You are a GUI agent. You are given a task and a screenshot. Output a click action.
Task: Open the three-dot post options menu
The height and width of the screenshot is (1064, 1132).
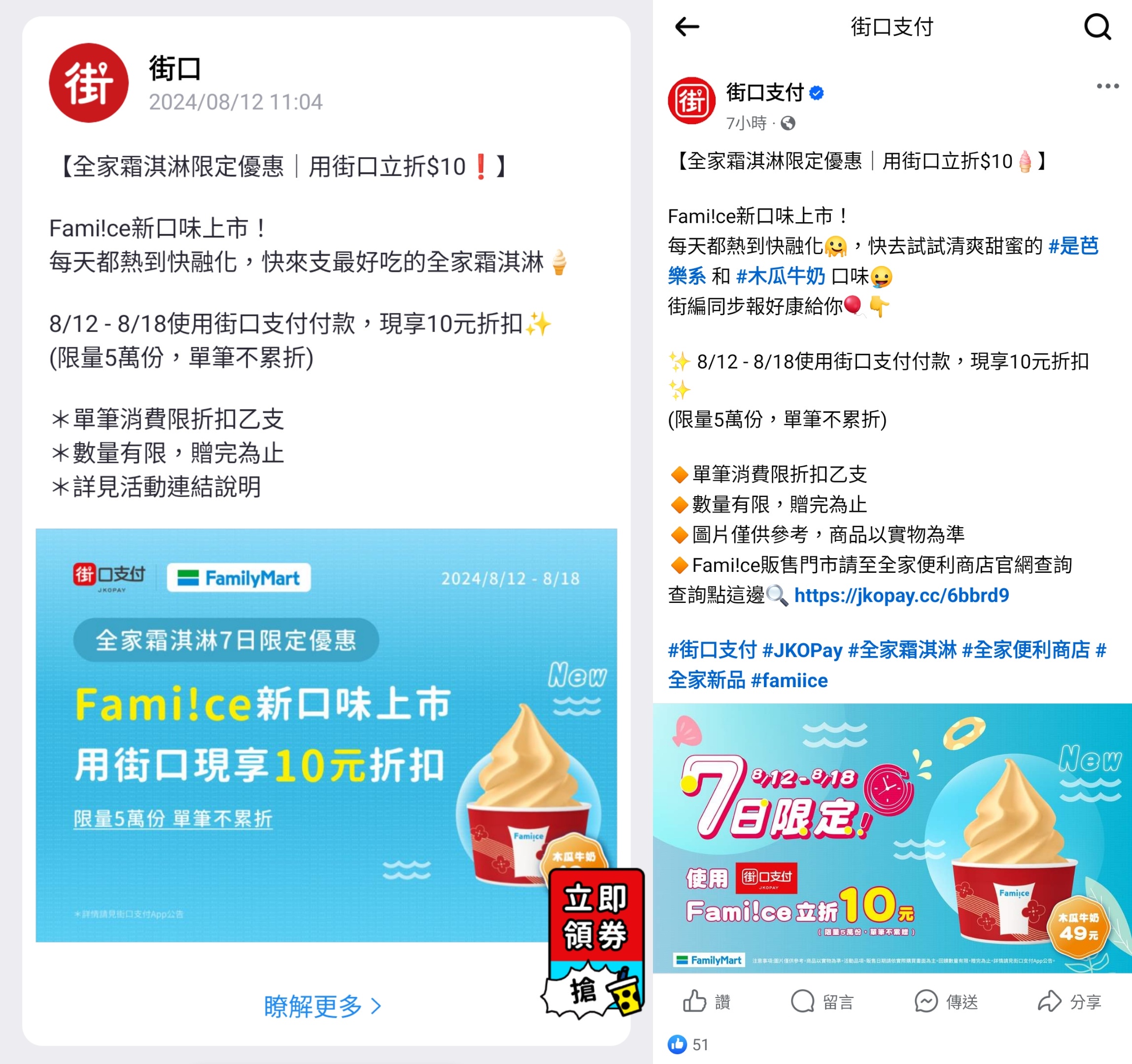[1107, 86]
